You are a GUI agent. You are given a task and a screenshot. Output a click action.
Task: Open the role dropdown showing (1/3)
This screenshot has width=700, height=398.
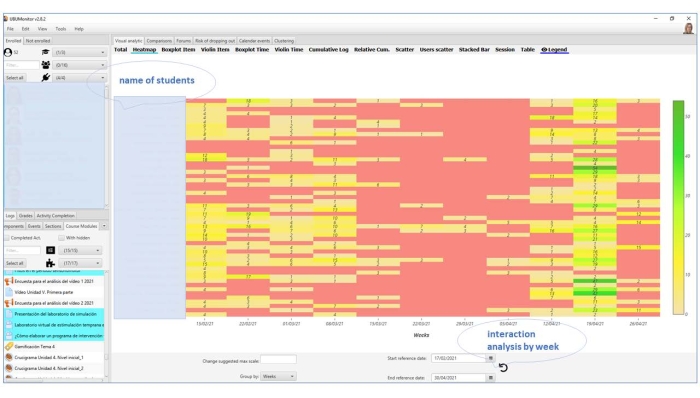pyautogui.click(x=79, y=52)
